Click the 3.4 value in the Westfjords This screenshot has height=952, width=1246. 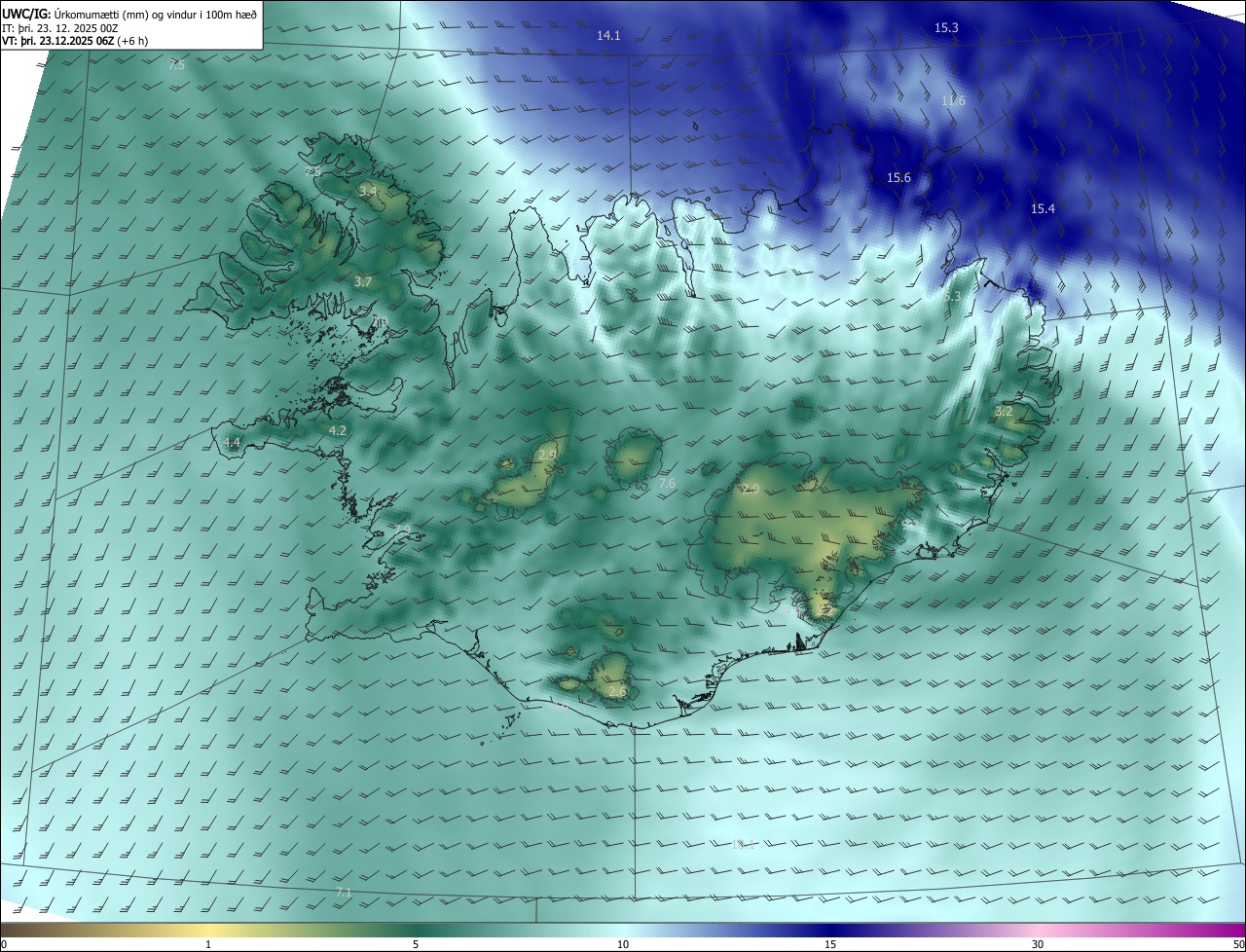point(368,192)
